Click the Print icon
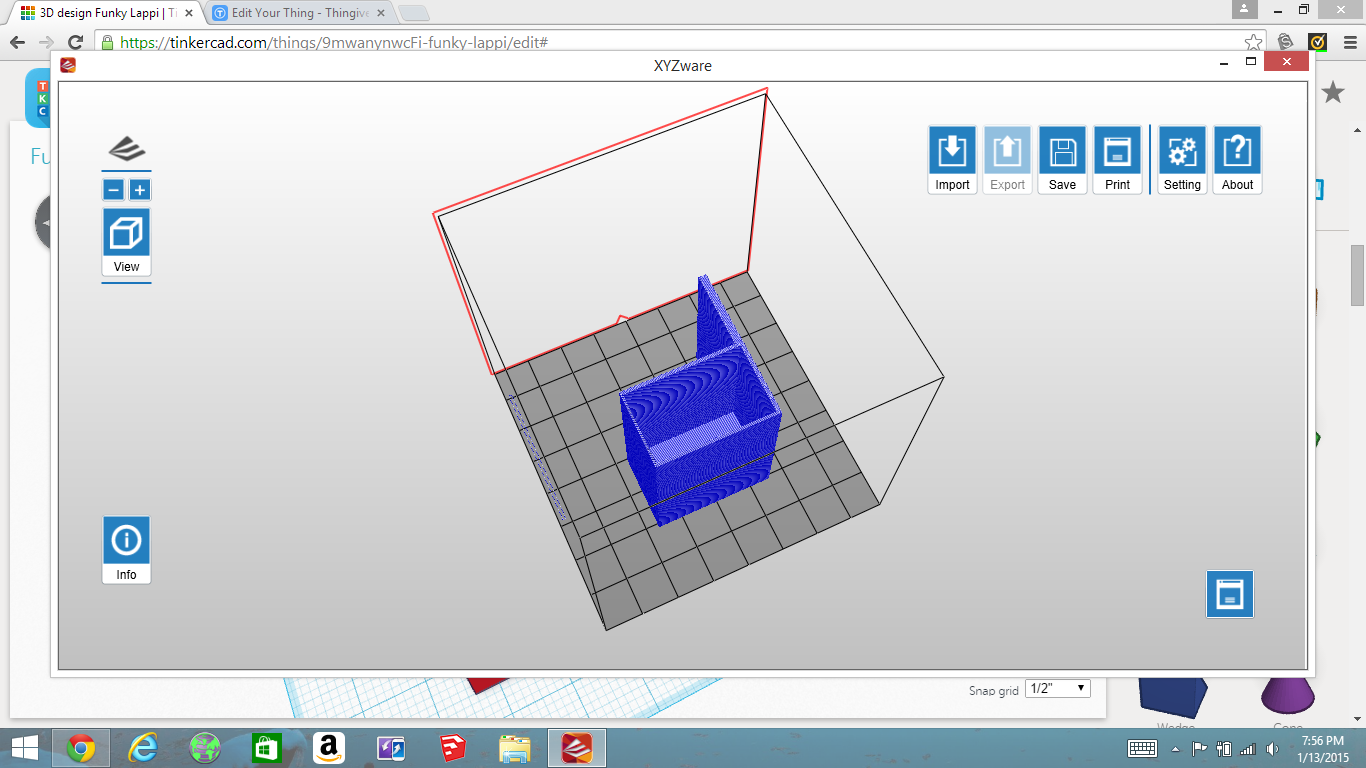Screen dimensions: 1366x768 point(1117,152)
